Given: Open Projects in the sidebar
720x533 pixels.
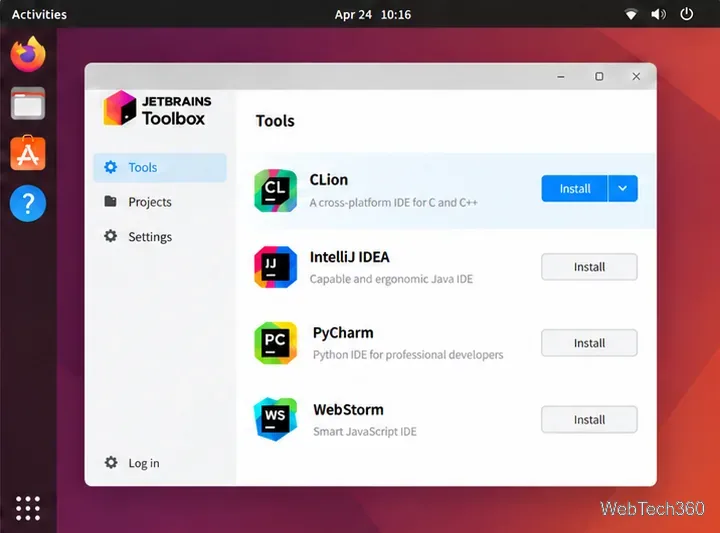Looking at the screenshot, I should 160,202.
